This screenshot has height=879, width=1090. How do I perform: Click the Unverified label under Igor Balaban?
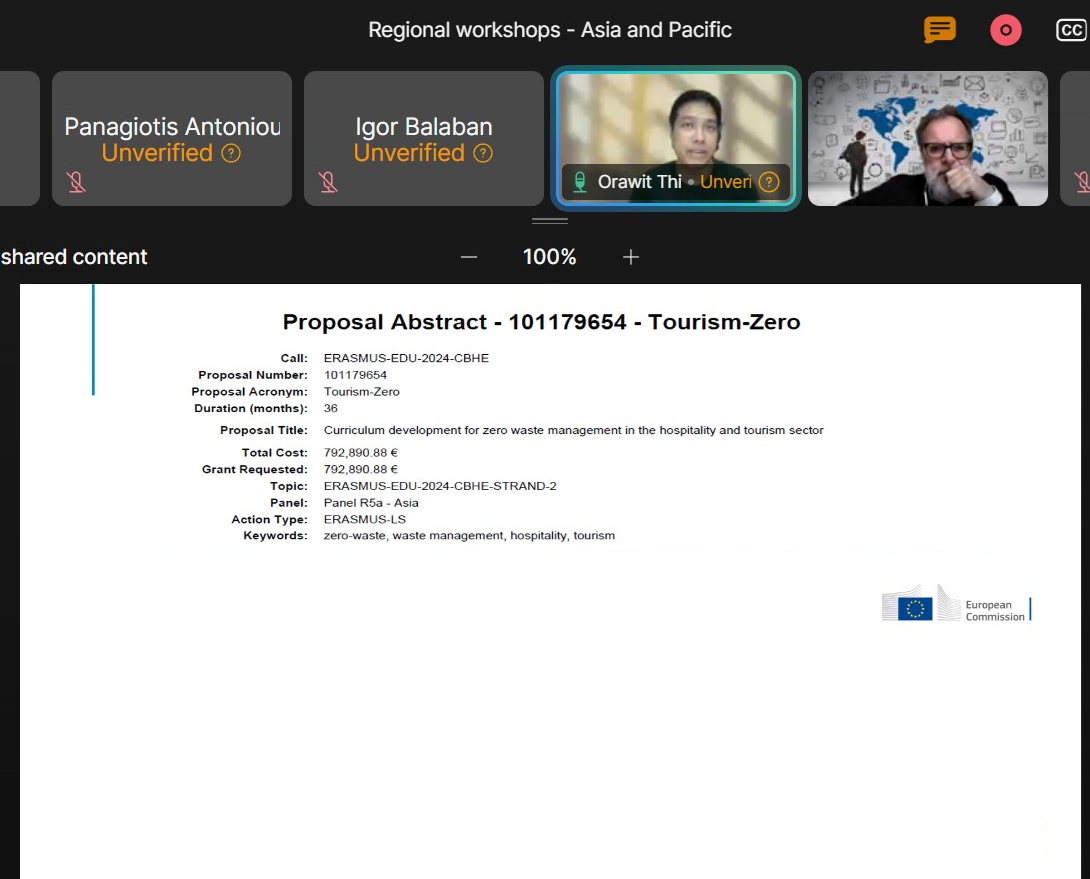[409, 153]
